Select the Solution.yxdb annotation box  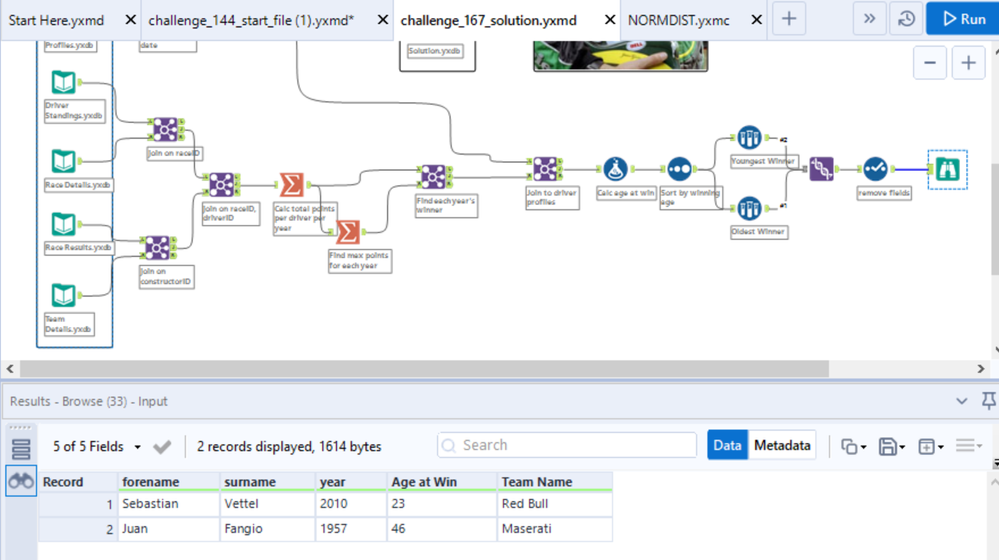tap(435, 51)
